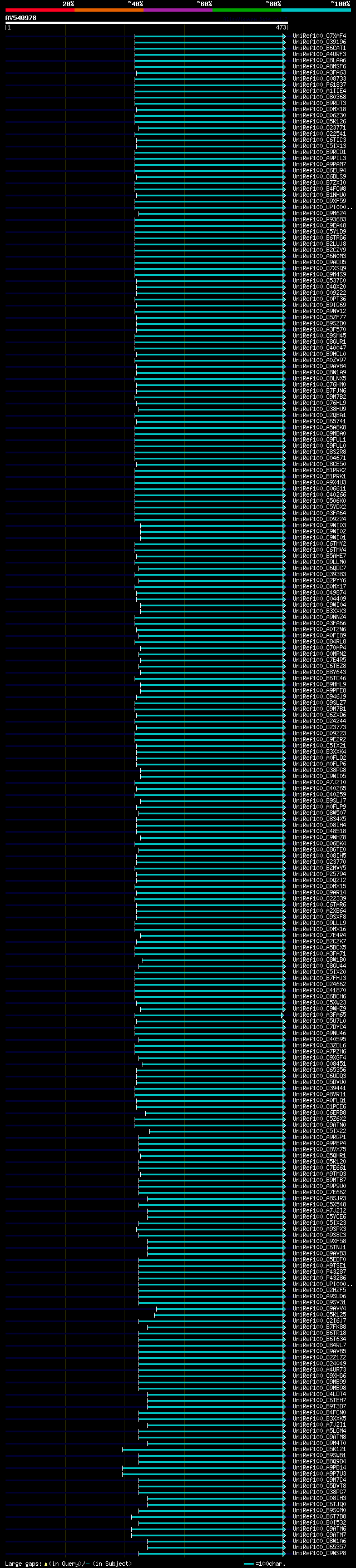Select the UniRef100_A7J2I0 label
Viewport: 356px width, 1568px height.
tap(319, 782)
